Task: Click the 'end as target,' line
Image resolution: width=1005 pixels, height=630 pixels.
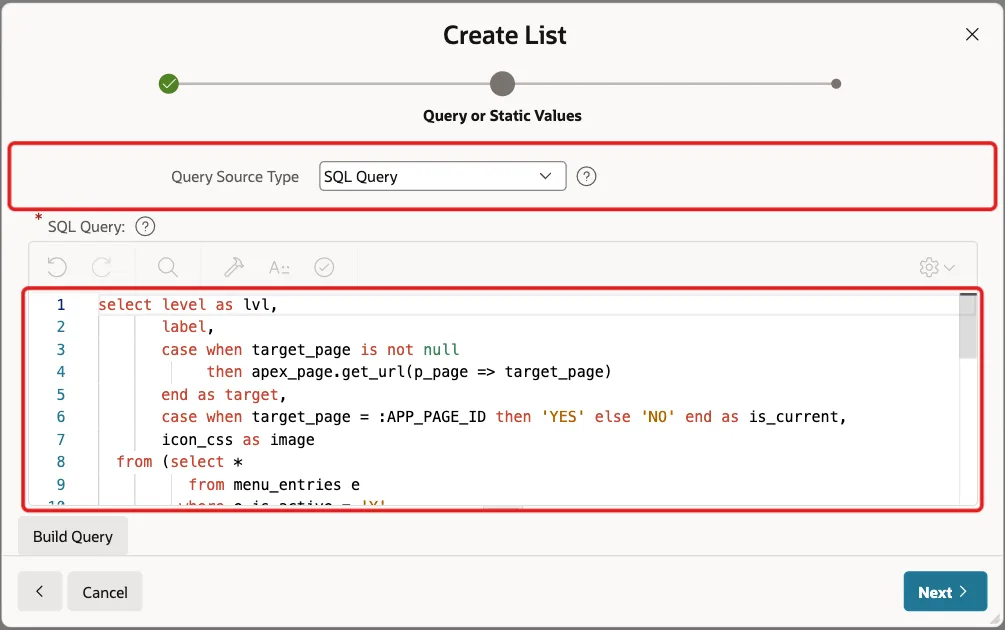Action: click(x=223, y=394)
